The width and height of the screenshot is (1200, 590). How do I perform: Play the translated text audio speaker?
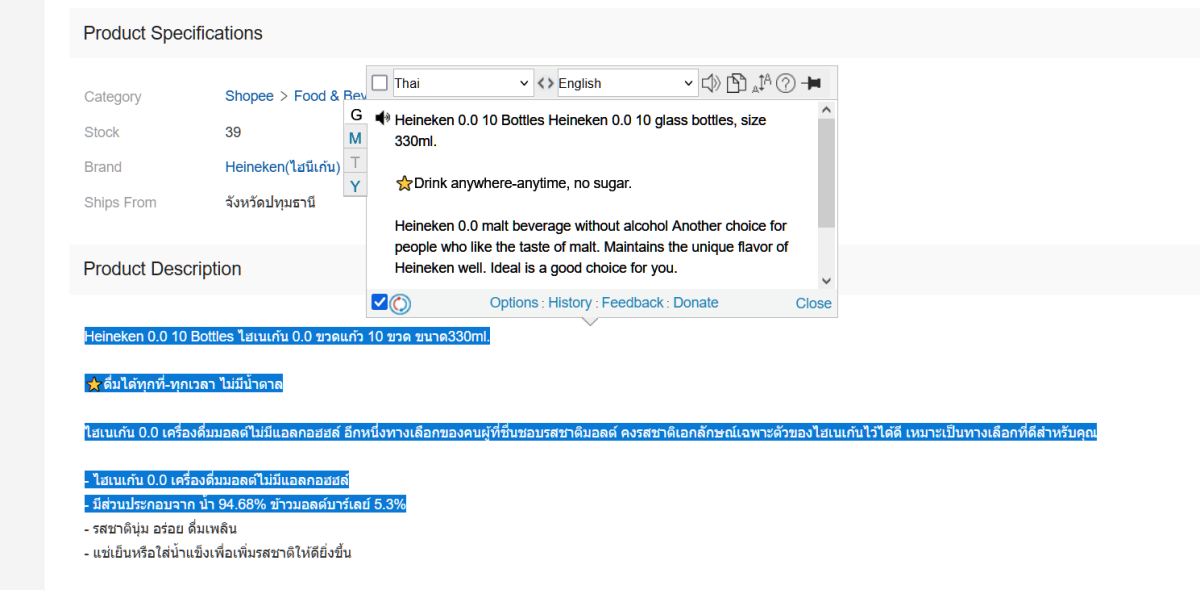[x=382, y=119]
